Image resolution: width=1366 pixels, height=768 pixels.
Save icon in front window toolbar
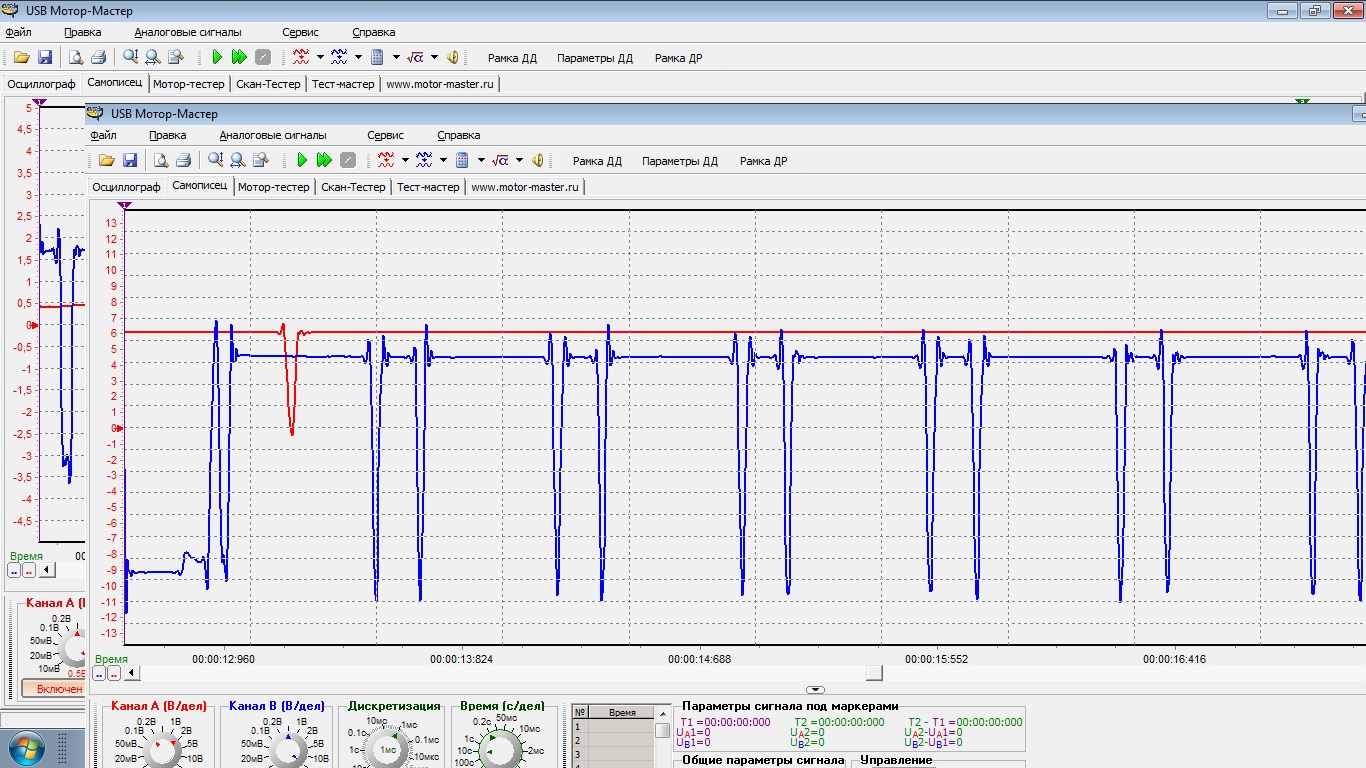point(130,160)
